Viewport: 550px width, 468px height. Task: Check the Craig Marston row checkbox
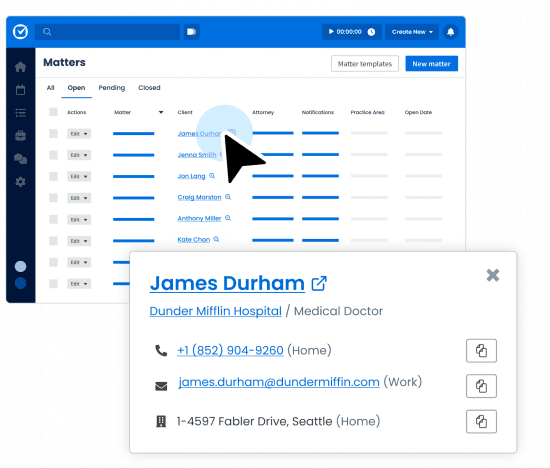(53, 198)
